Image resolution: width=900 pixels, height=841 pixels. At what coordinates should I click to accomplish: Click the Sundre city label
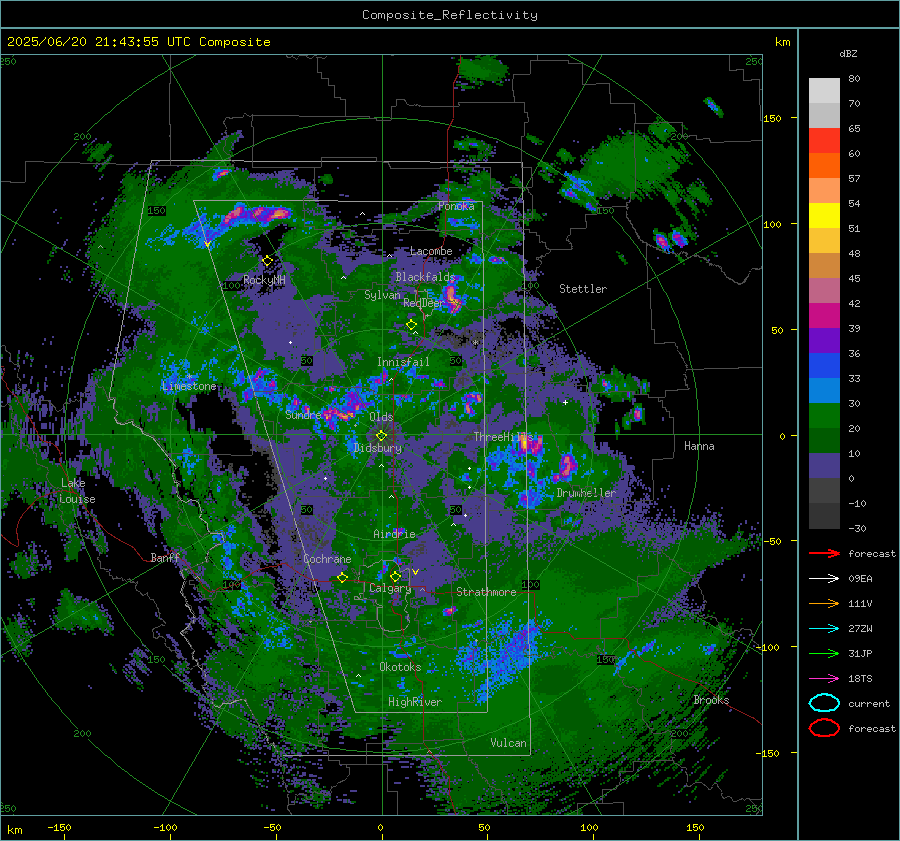click(304, 415)
